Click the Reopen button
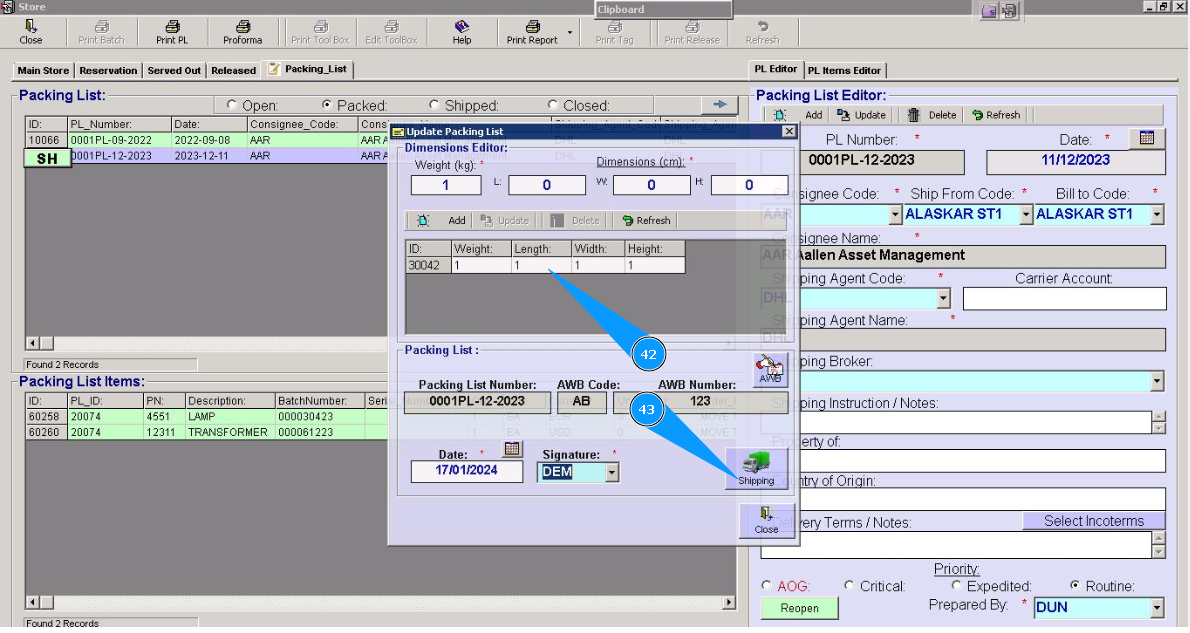 (x=800, y=608)
